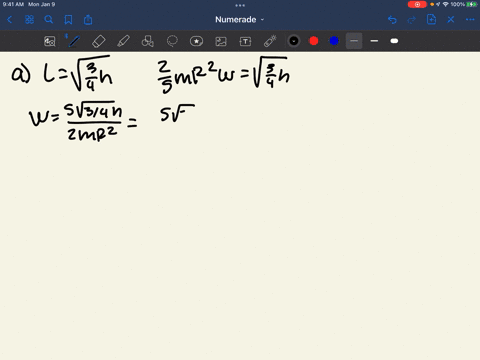The image size is (480, 360).
Task: Select the medium stroke width
Action: coord(374,41)
